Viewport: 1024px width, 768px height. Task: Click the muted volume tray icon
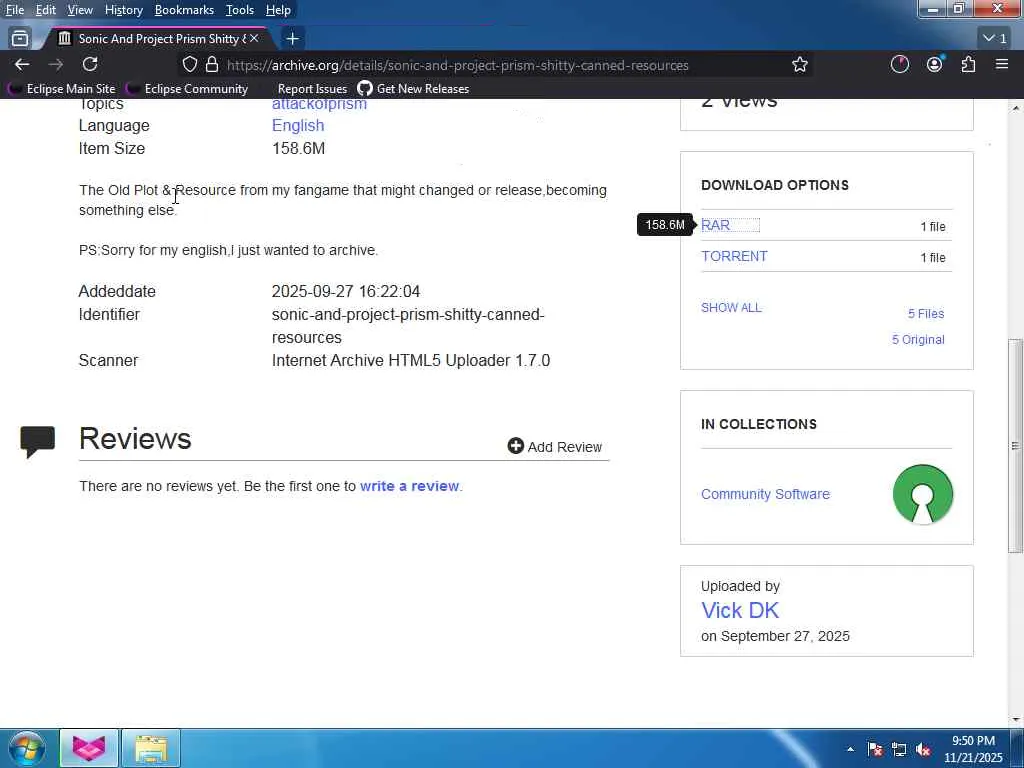pyautogui.click(x=923, y=749)
